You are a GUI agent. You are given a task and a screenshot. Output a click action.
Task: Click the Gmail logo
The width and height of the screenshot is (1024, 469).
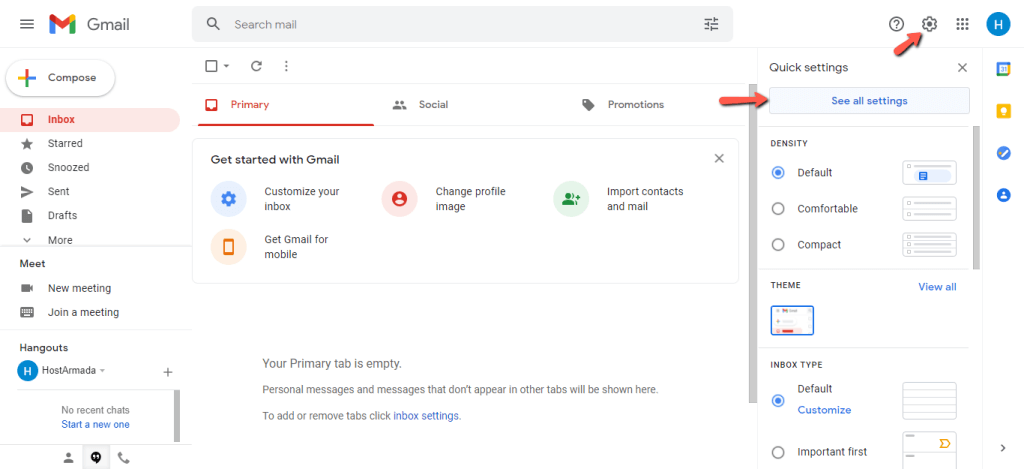click(x=89, y=24)
